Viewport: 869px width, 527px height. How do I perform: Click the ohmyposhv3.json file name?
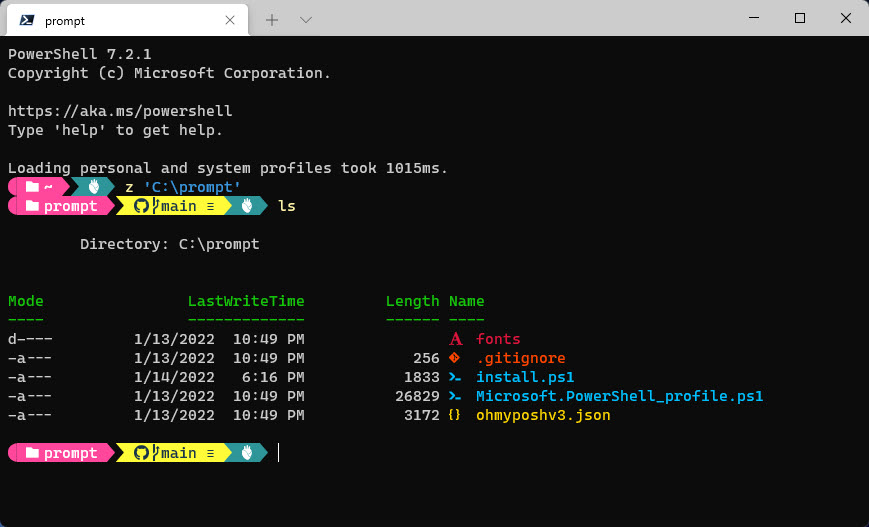point(543,415)
